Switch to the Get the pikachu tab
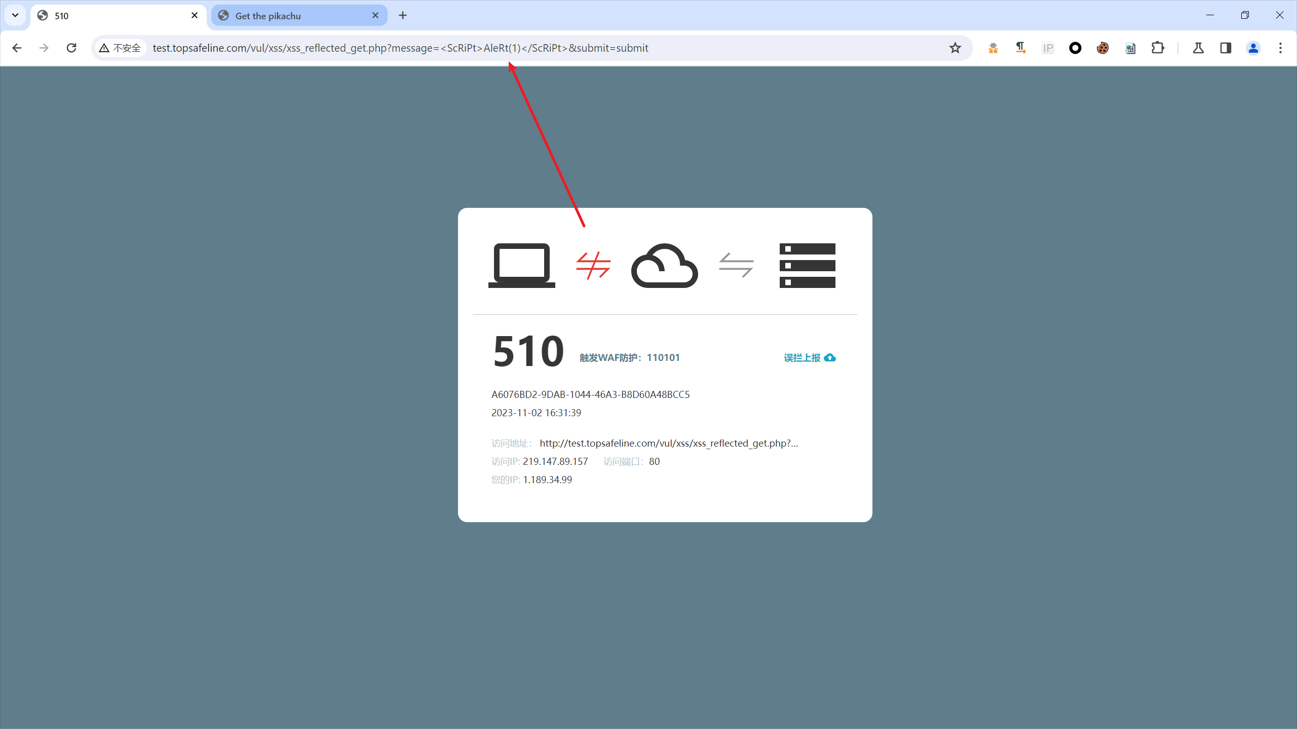The image size is (1297, 729). click(290, 16)
